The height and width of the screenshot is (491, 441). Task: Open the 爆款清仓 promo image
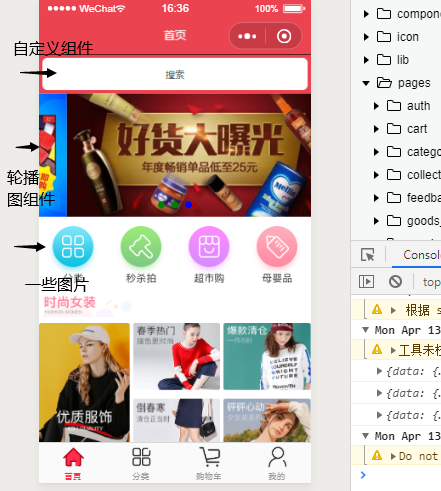(267, 356)
